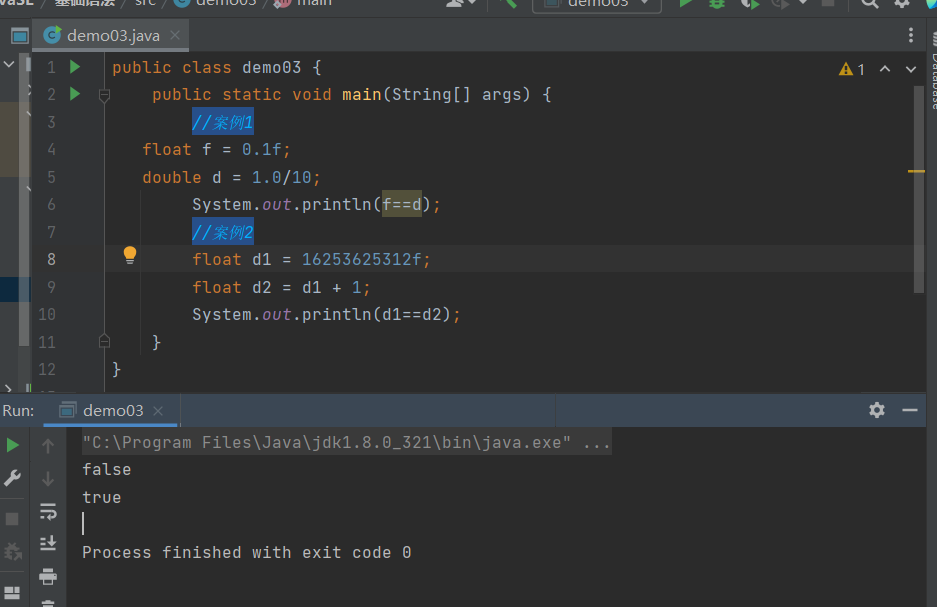Open the Run panel settings gear
Screen dimensions: 937x607
pos(877,410)
